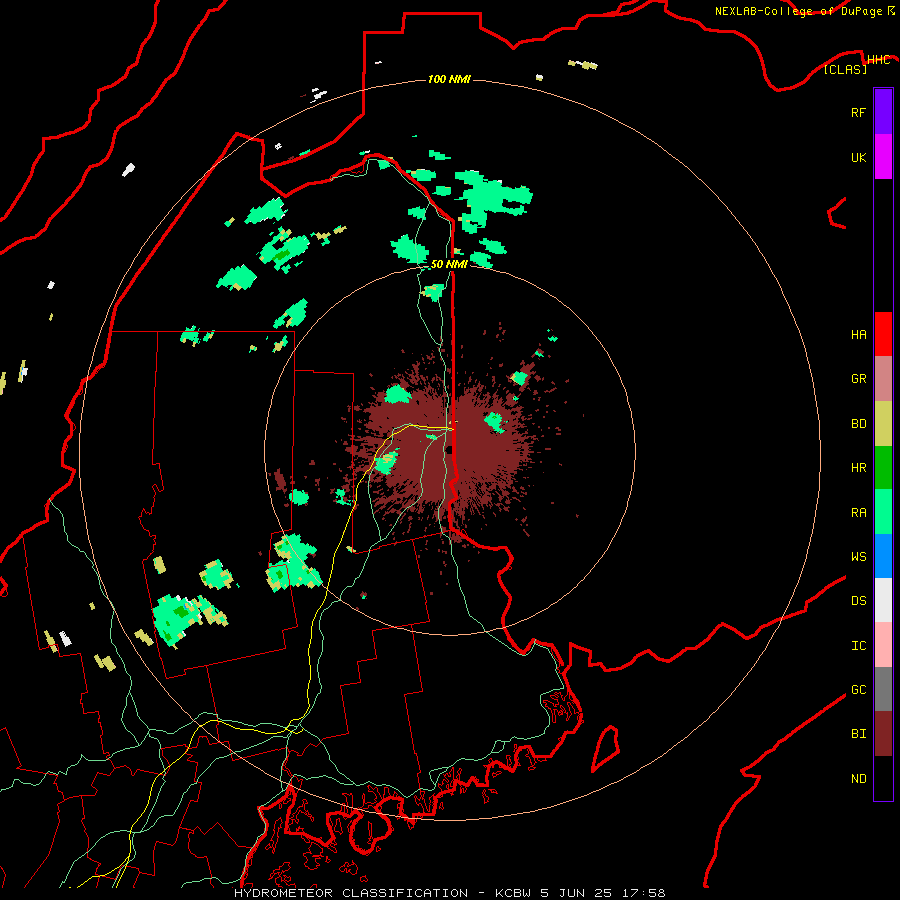The width and height of the screenshot is (900, 900).
Task: Click the GR legend label
Action: [858, 379]
